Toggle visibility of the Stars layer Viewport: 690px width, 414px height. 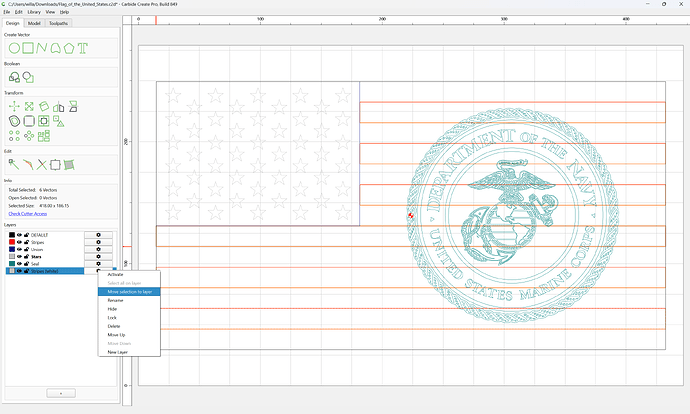coord(19,256)
